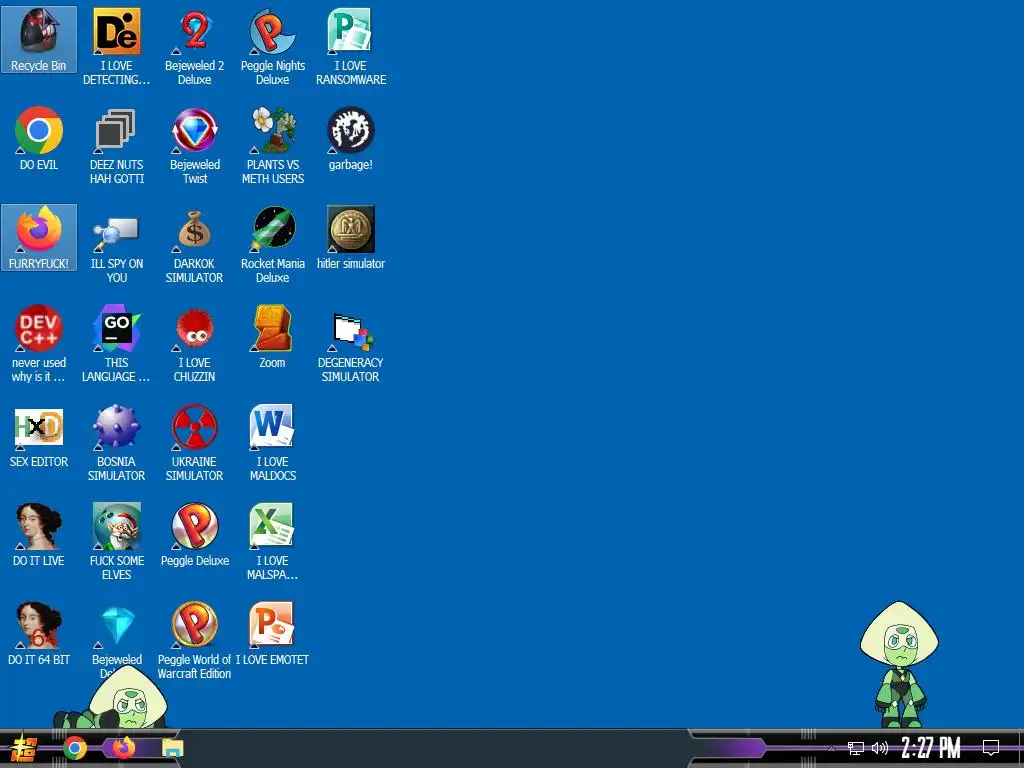Launch the Peggle Deluxe shortcut
The image size is (1024, 768).
tap(195, 534)
